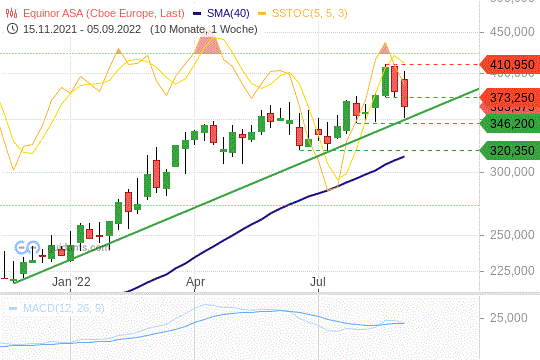The image size is (540, 360).
Task: Click the clock icon before the date range
Action: (12, 29)
